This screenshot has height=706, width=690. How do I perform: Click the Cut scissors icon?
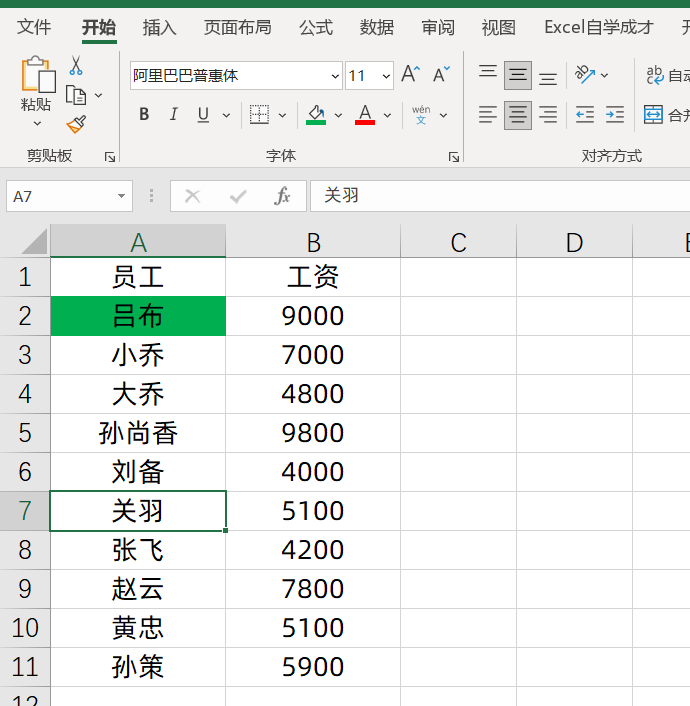[76, 66]
